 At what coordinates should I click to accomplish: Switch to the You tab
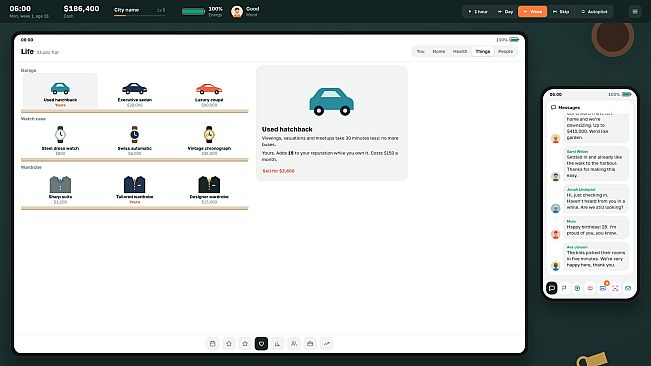pyautogui.click(x=421, y=51)
